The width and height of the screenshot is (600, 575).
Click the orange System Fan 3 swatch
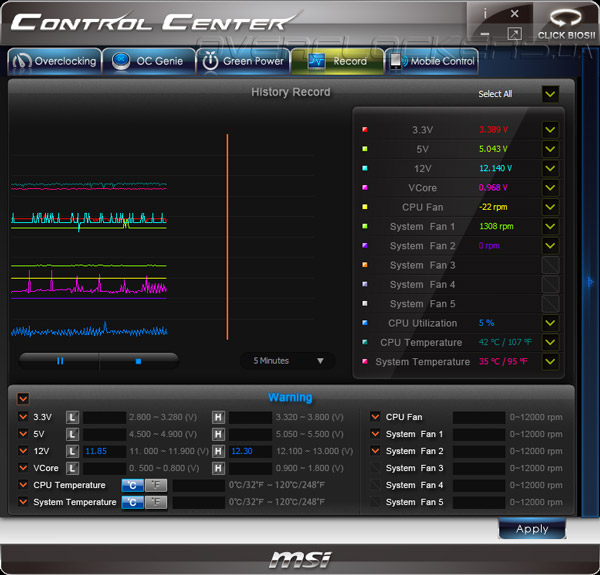click(x=365, y=265)
